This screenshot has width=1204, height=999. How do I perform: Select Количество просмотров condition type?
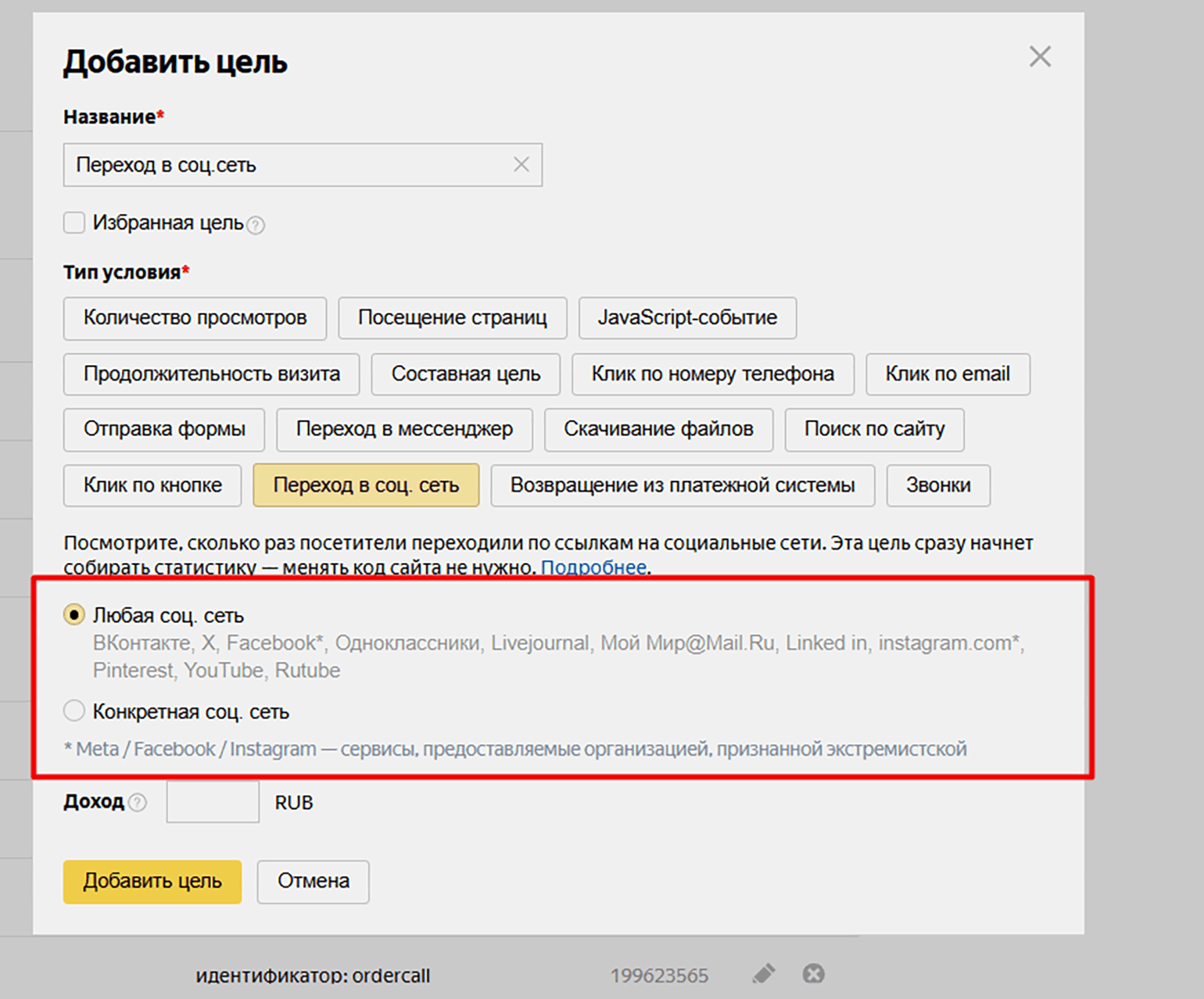(x=195, y=318)
